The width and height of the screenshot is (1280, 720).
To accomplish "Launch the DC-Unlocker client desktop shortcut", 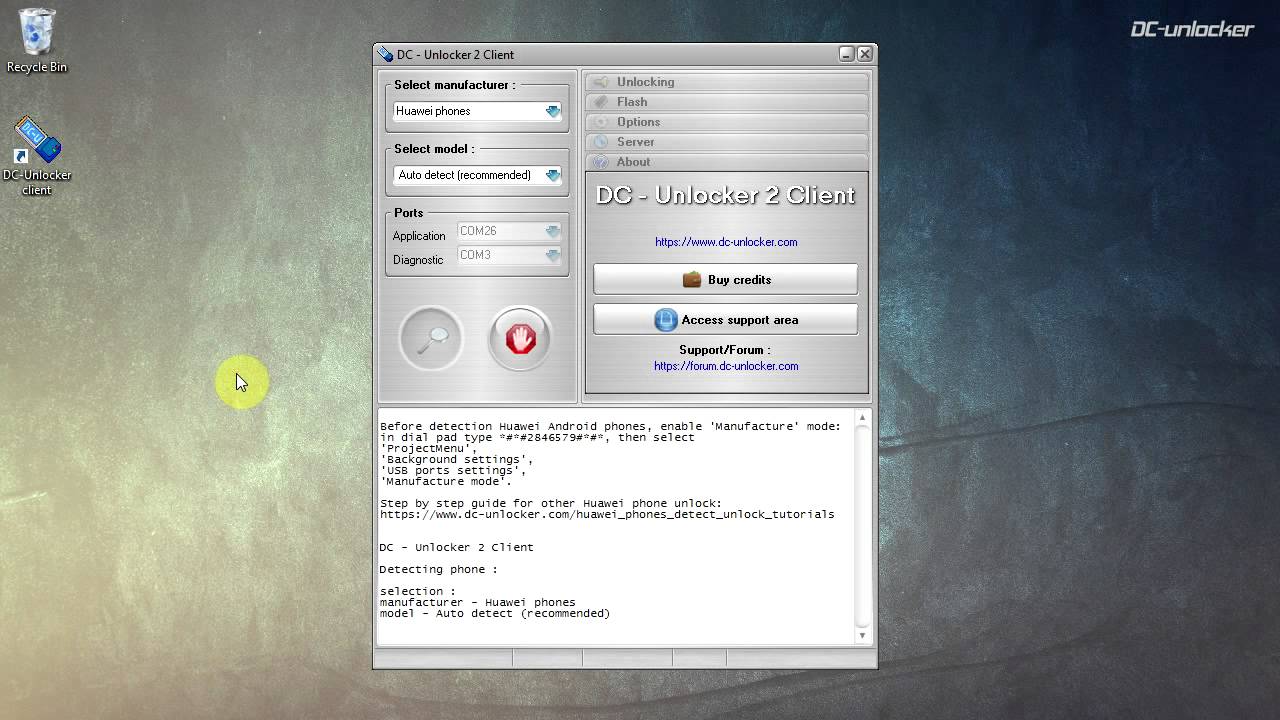I will (x=37, y=157).
